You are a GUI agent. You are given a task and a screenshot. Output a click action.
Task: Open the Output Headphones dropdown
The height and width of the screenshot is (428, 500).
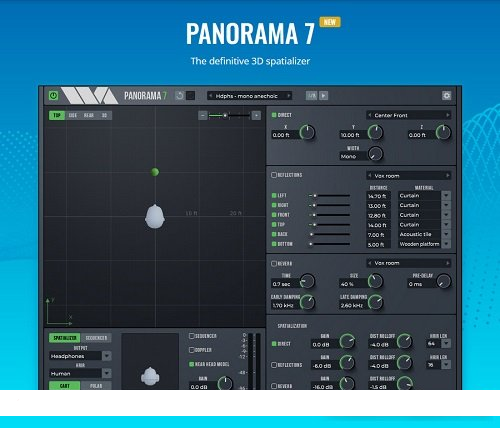click(x=80, y=356)
